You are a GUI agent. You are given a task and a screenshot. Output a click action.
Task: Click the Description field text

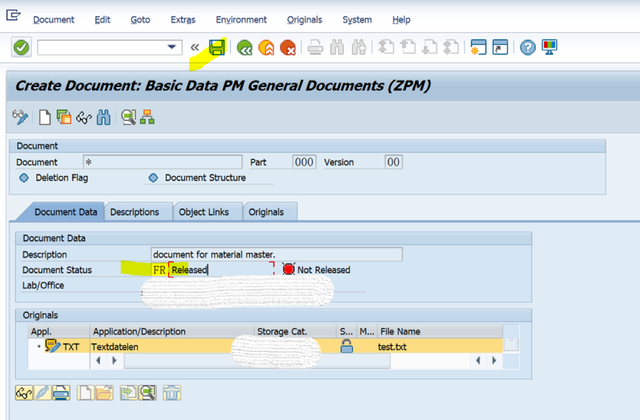click(x=276, y=254)
